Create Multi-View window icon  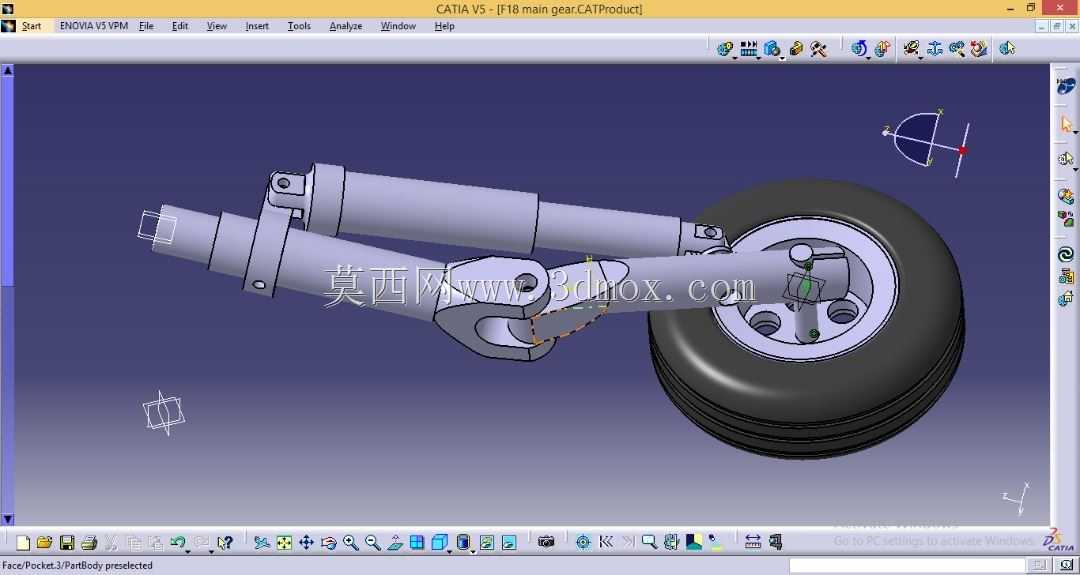pos(417,543)
